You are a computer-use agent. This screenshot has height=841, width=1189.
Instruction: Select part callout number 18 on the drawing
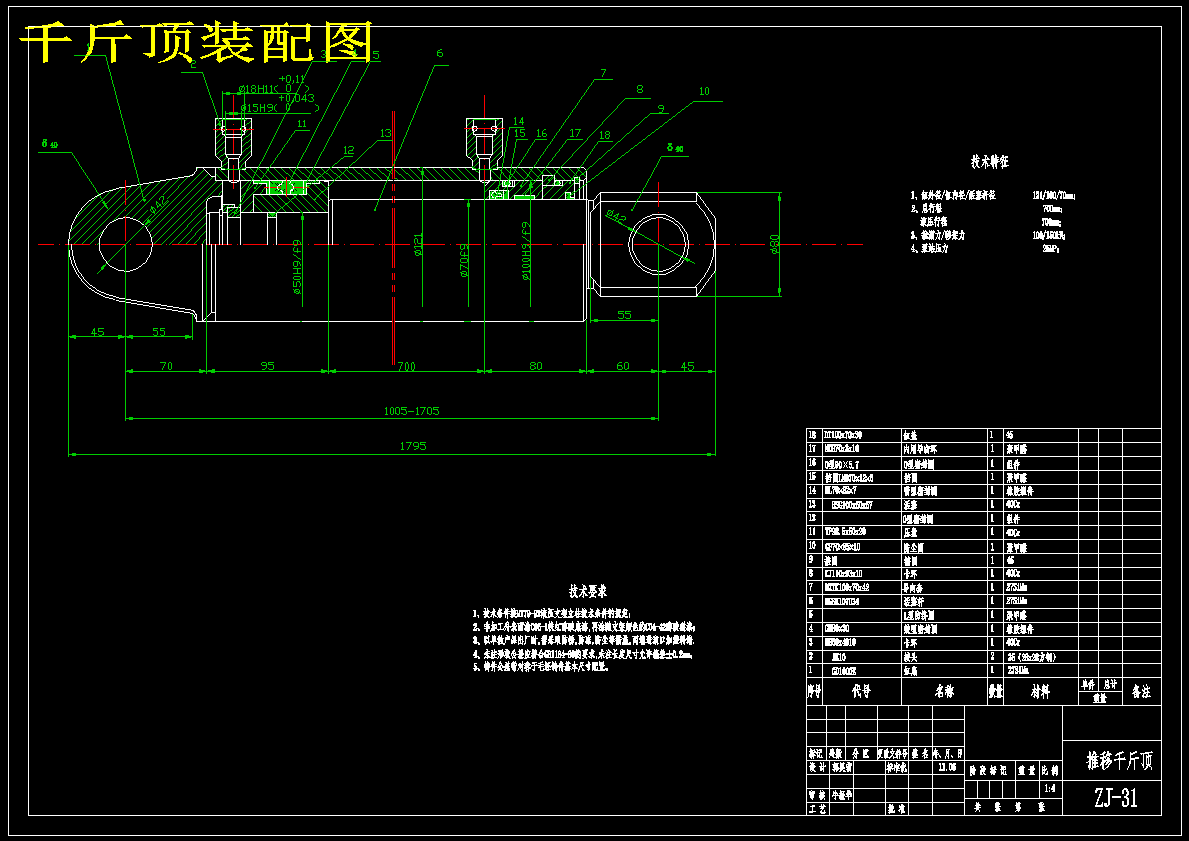pyautogui.click(x=604, y=136)
